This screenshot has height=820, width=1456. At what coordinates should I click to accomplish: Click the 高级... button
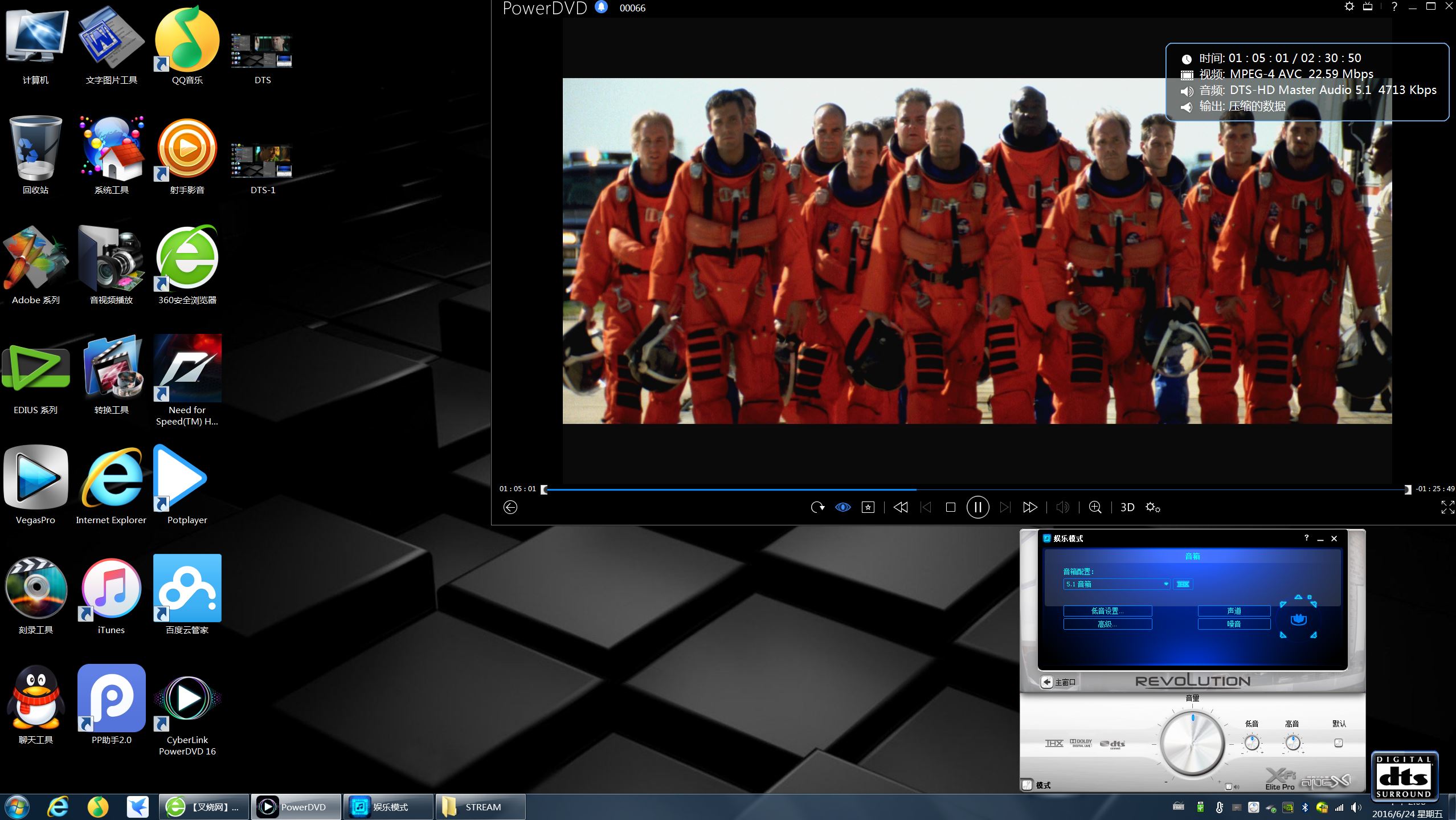[x=1107, y=624]
